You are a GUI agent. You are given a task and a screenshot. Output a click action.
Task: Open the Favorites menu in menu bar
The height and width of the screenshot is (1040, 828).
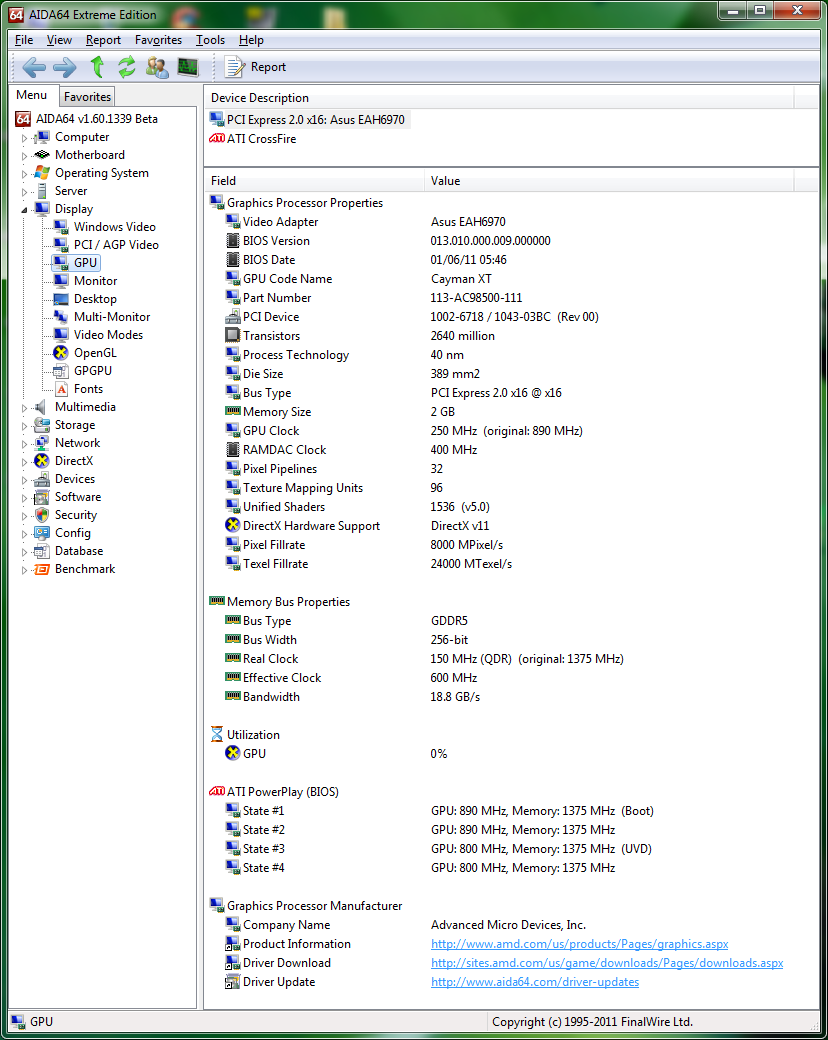pos(158,40)
